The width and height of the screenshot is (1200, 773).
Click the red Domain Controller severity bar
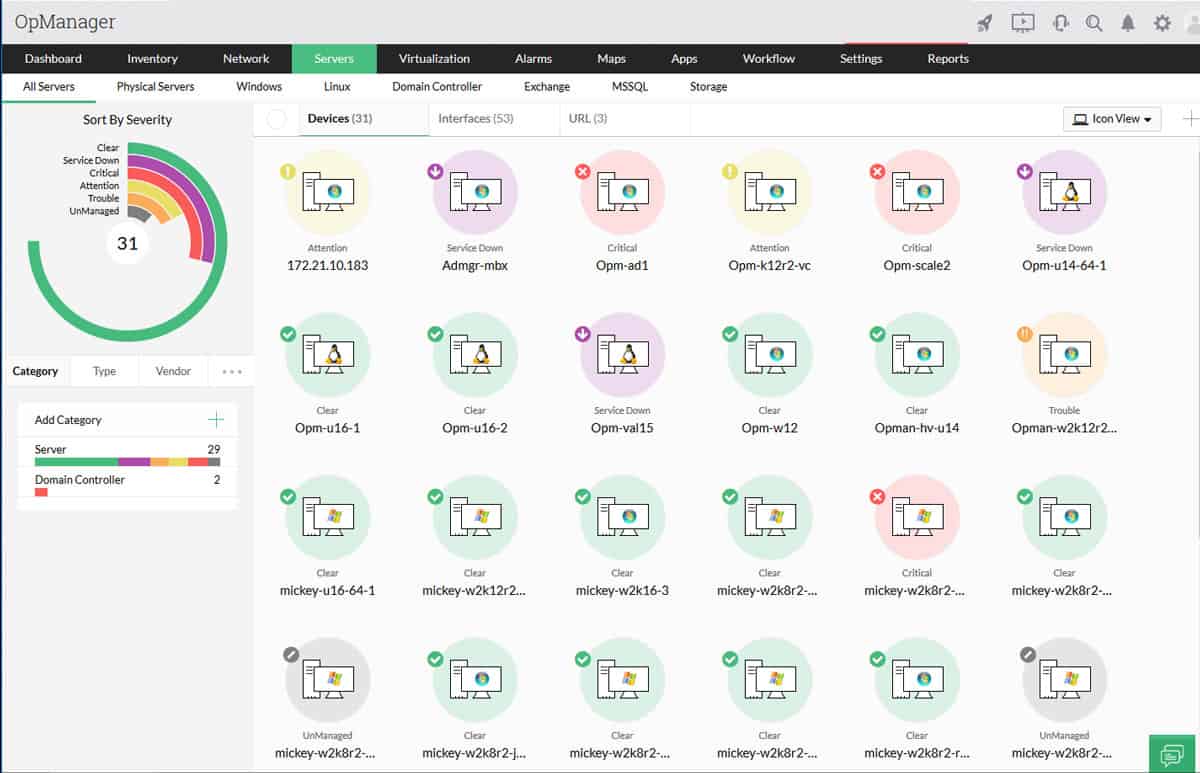click(41, 492)
